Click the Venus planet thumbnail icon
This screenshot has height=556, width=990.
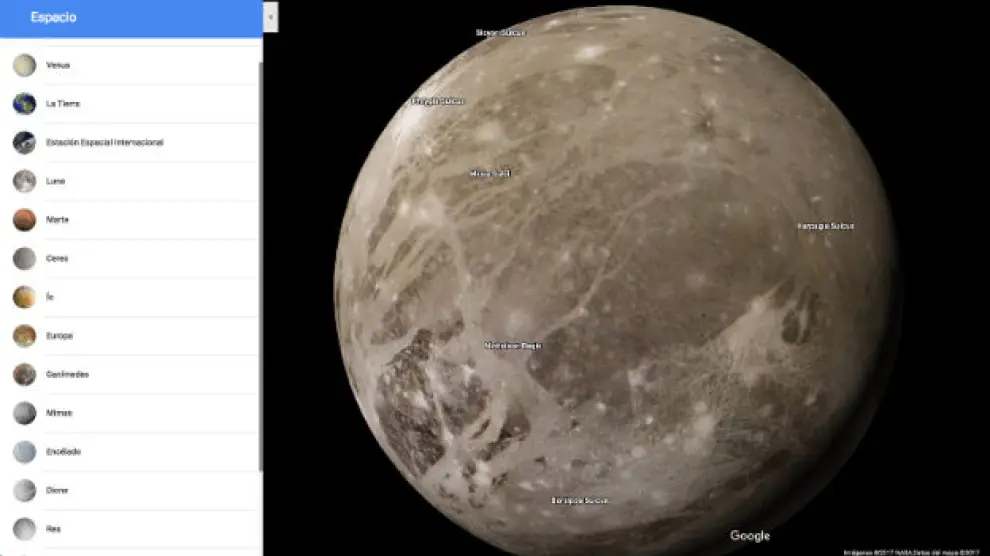pos(24,65)
